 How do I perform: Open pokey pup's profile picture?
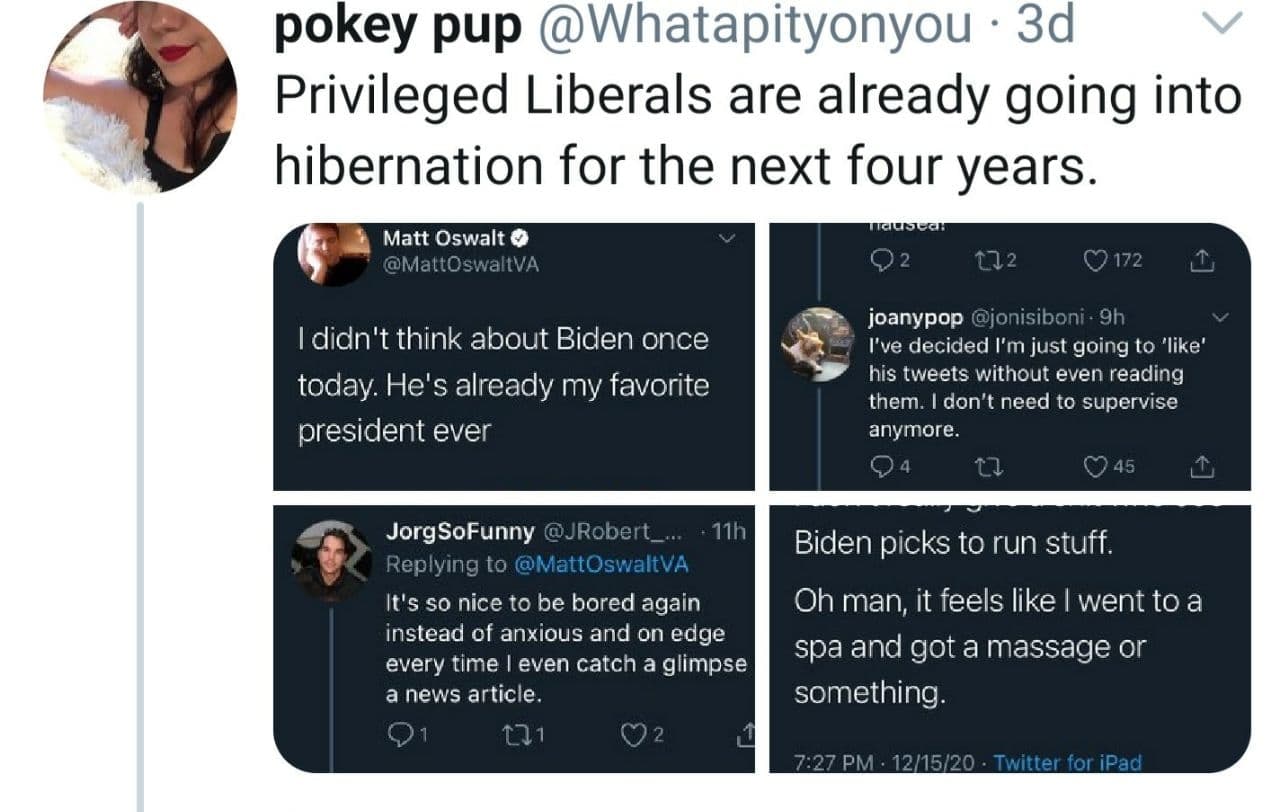tap(140, 98)
